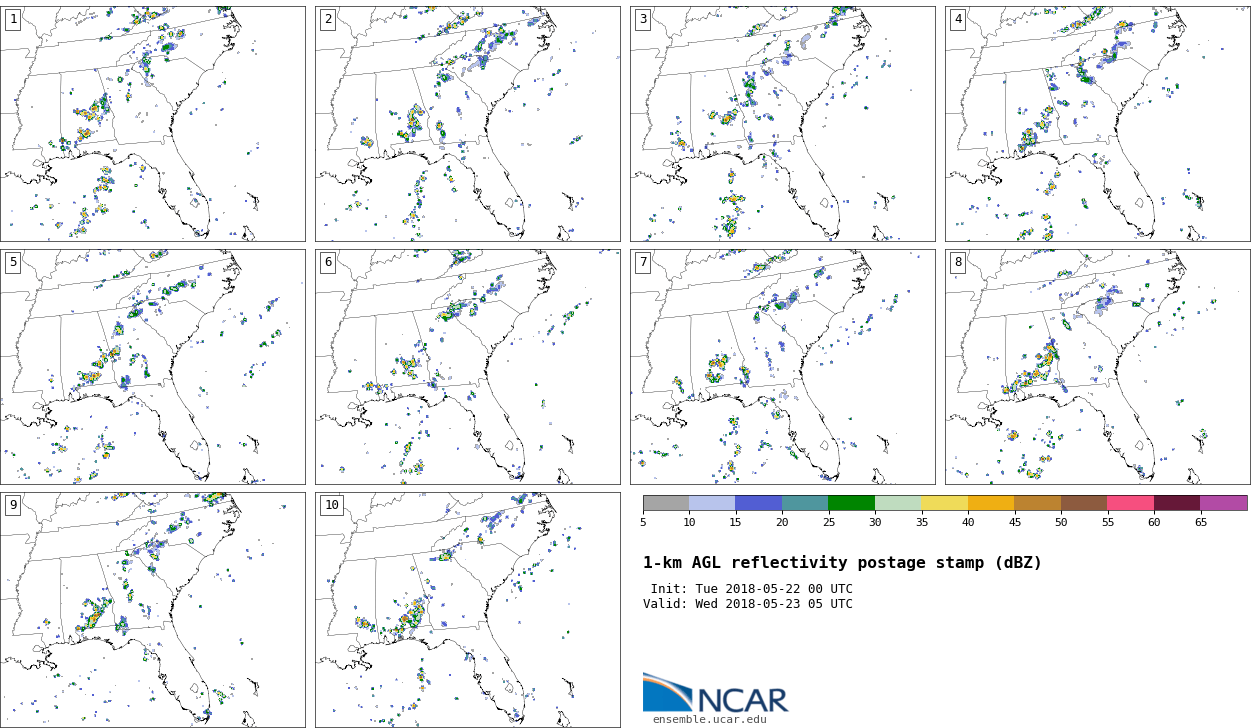The height and width of the screenshot is (728, 1260).
Task: Click the 65 tick label on colorbar
Action: (1200, 522)
